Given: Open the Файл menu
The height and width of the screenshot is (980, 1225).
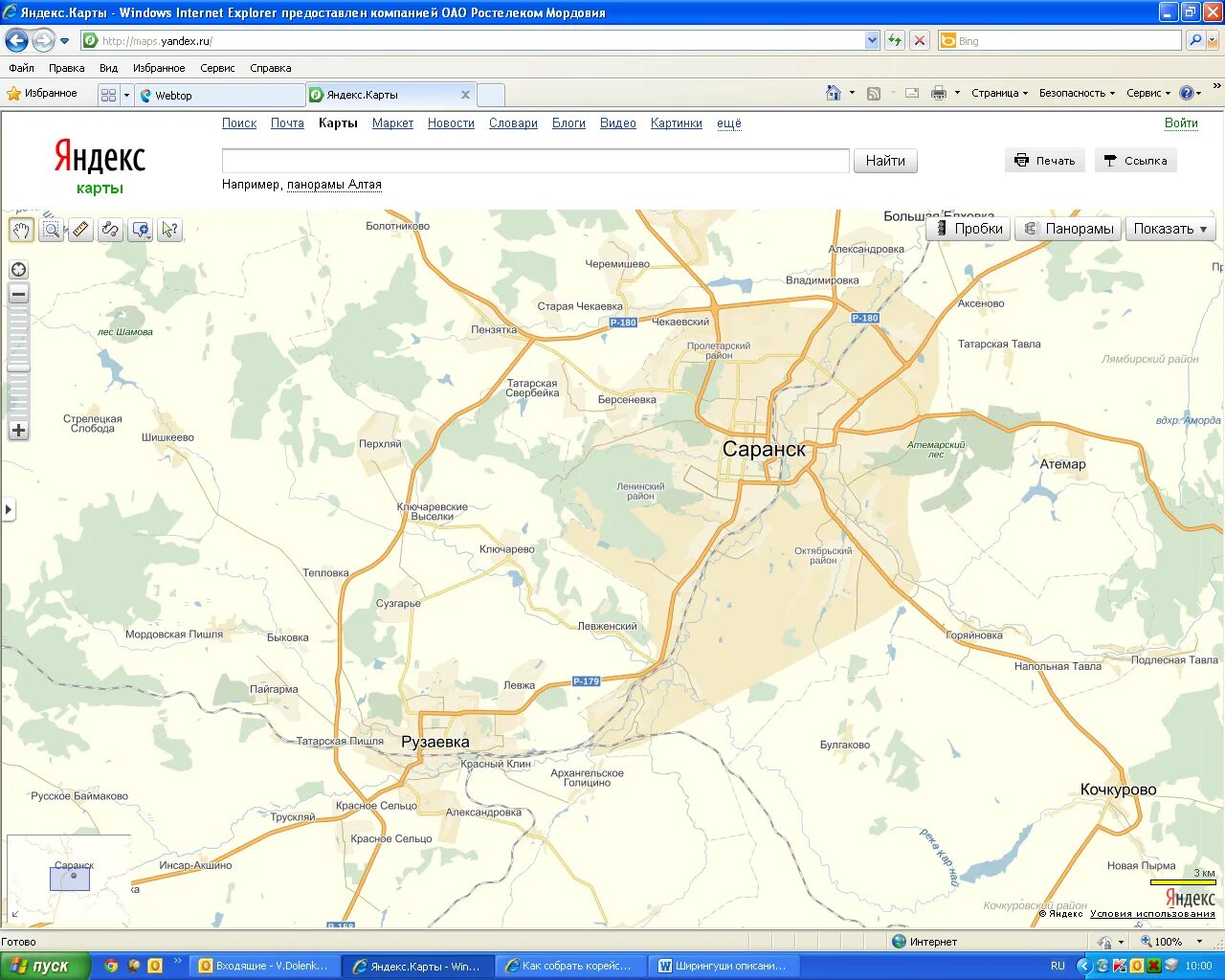Looking at the screenshot, I should (x=21, y=68).
